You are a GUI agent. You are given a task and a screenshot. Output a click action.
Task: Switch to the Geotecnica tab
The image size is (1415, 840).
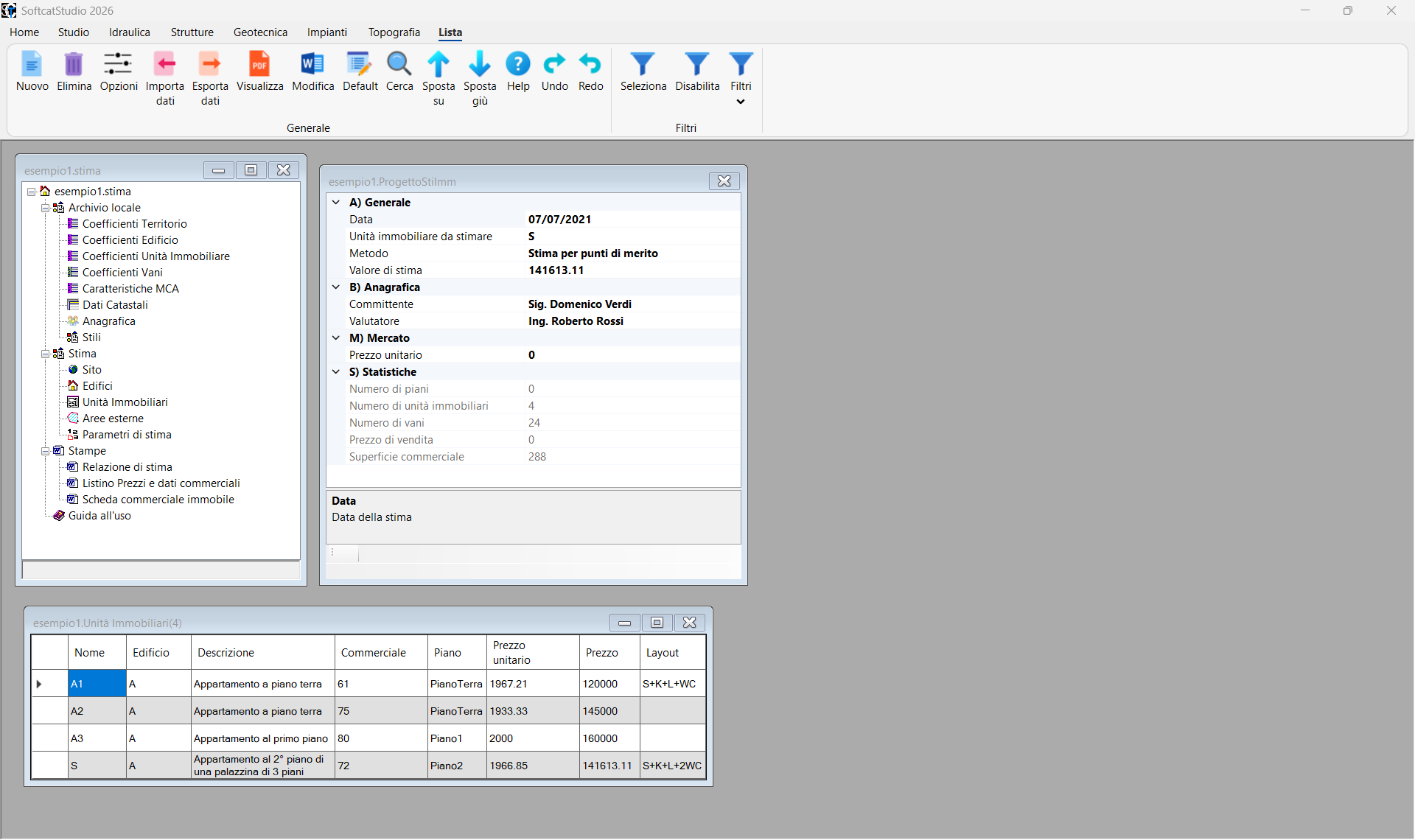[260, 32]
